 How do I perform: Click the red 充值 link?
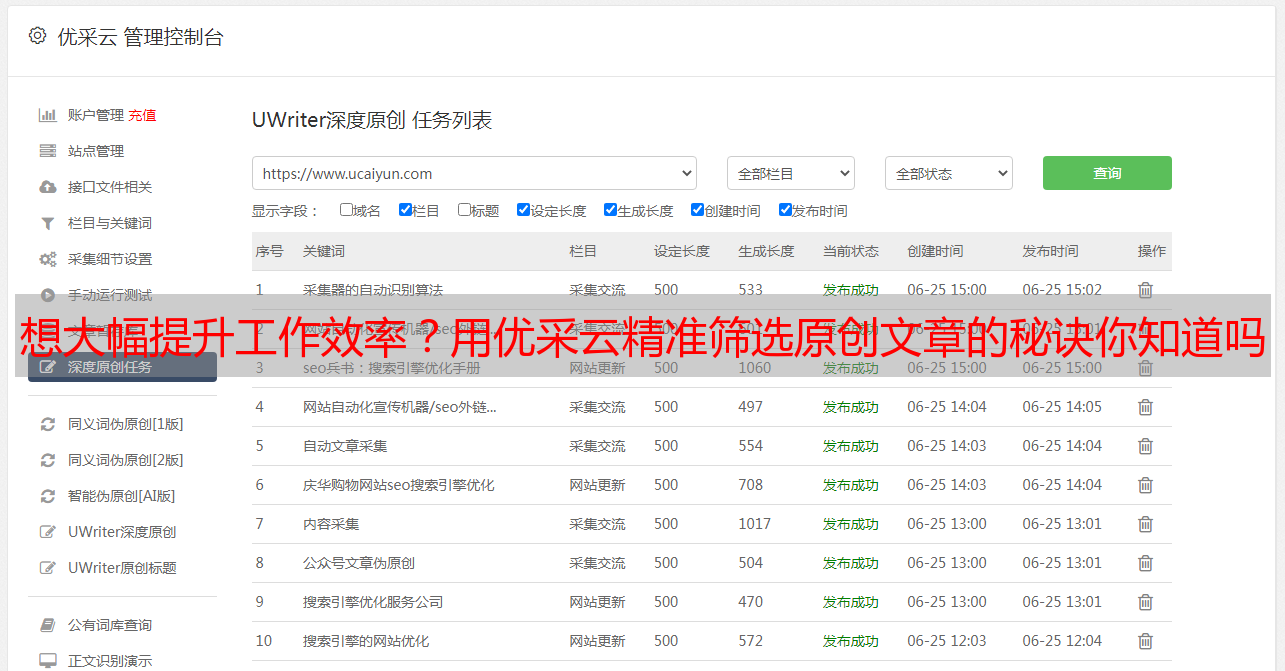tap(142, 115)
